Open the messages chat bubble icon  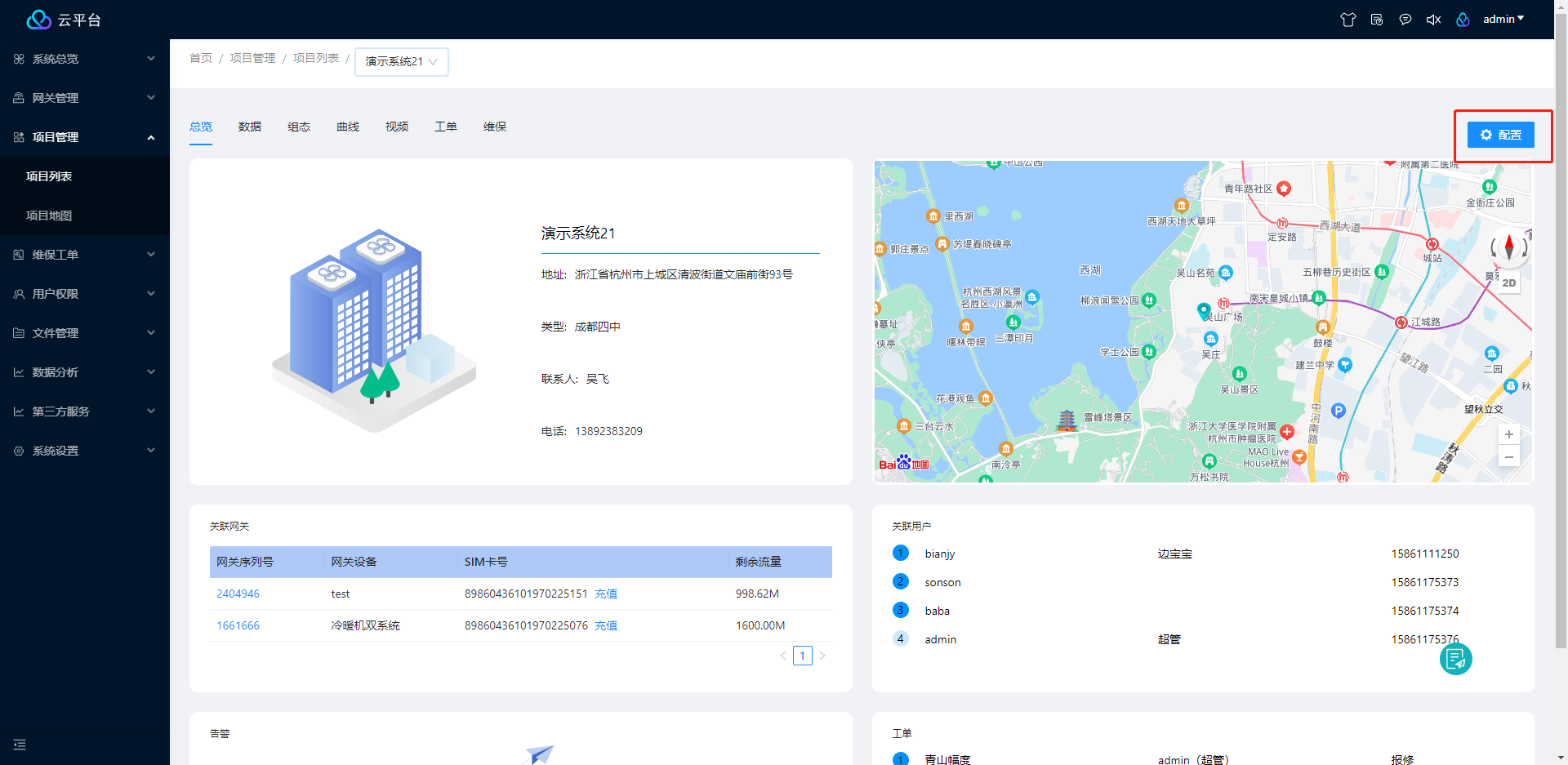click(1405, 20)
